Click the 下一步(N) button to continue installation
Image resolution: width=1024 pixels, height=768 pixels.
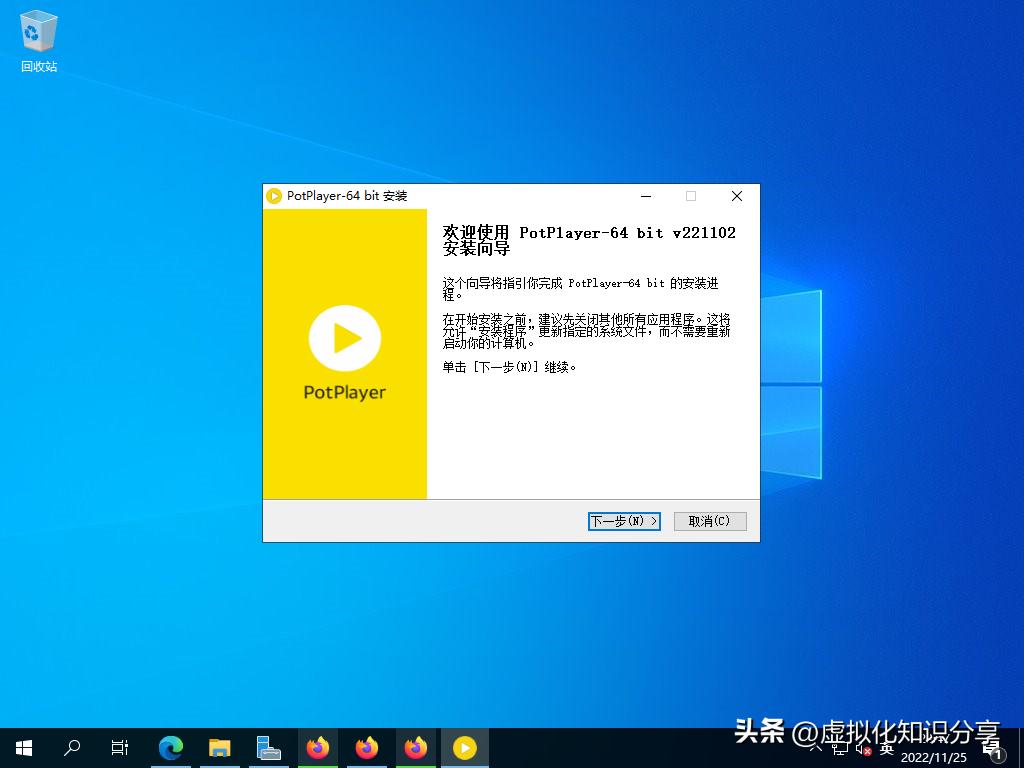(624, 521)
